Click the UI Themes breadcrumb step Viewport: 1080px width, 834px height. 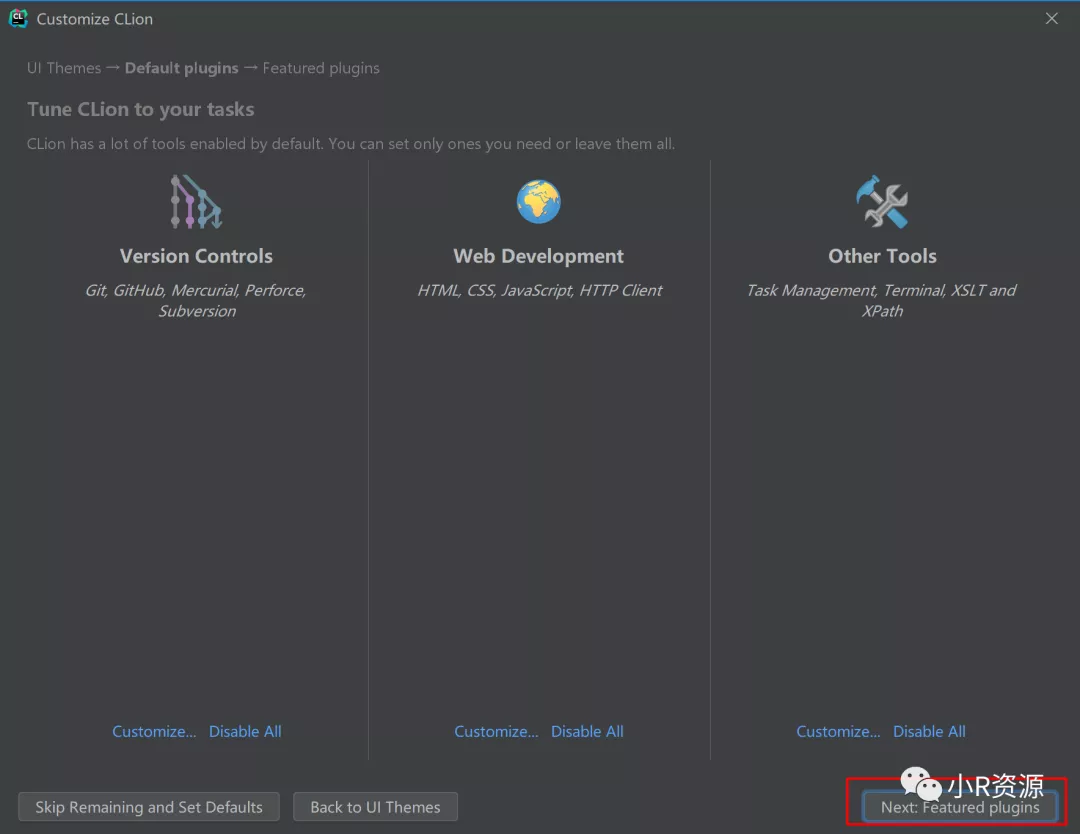pyautogui.click(x=64, y=68)
